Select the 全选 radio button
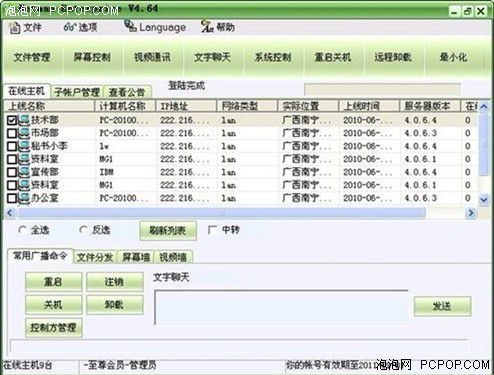Screen dimensions: 494x375 pyautogui.click(x=22, y=230)
